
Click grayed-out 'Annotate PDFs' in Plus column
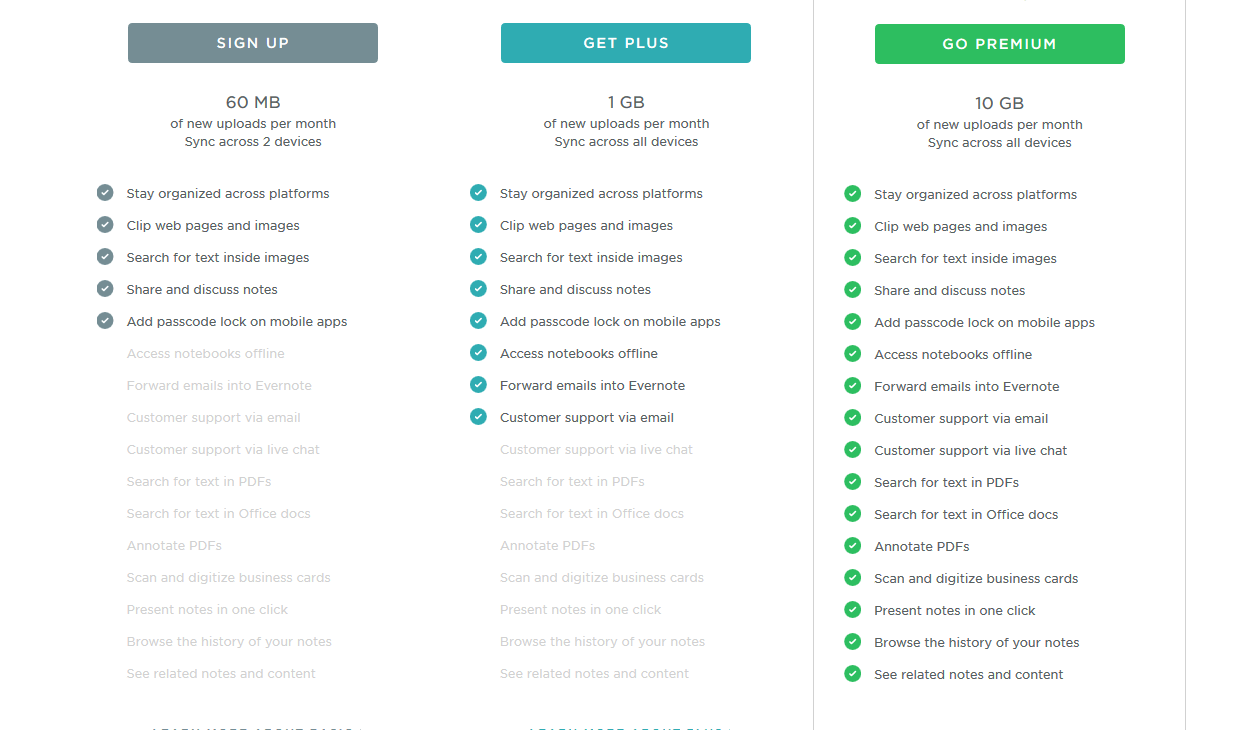(548, 545)
